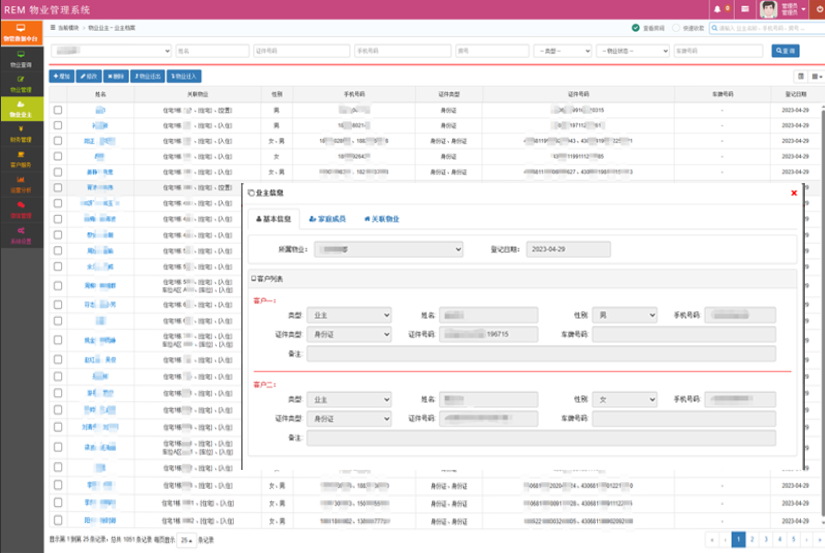Open 系统设置 gears icon in sidebar
This screenshot has height=553, width=825.
(x=21, y=236)
